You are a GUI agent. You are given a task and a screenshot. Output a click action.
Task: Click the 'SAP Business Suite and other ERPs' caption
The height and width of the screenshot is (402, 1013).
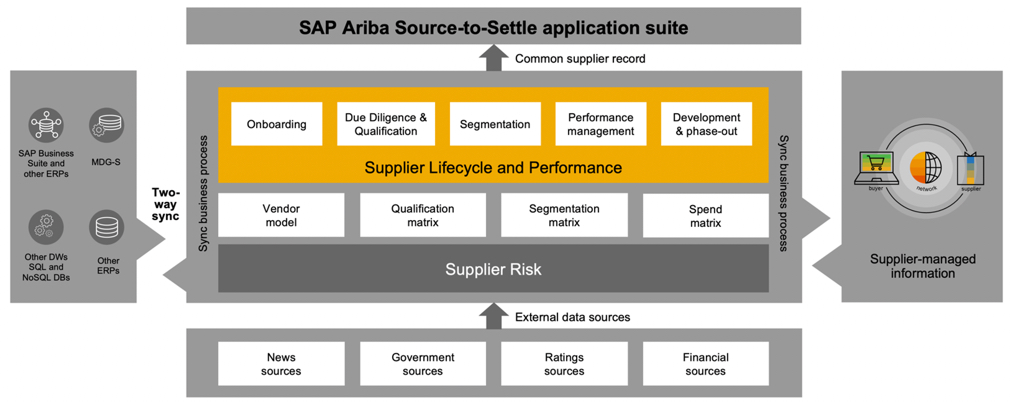(46, 163)
